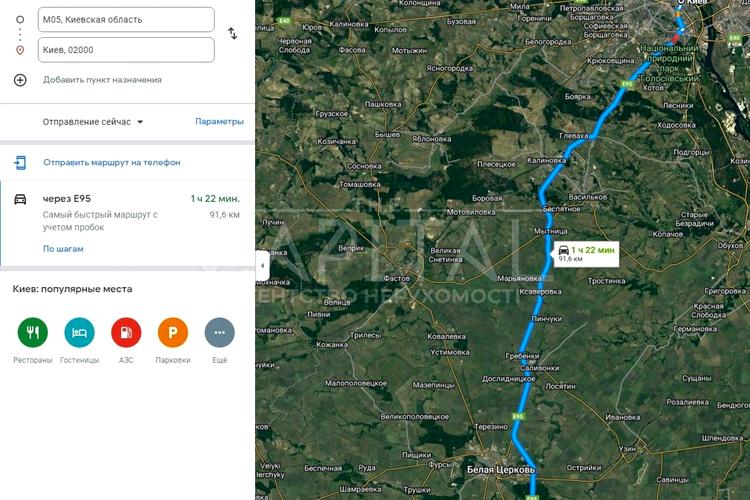The image size is (750, 500).
Task: Select the Гостиницы hotels icon
Action: 79,332
